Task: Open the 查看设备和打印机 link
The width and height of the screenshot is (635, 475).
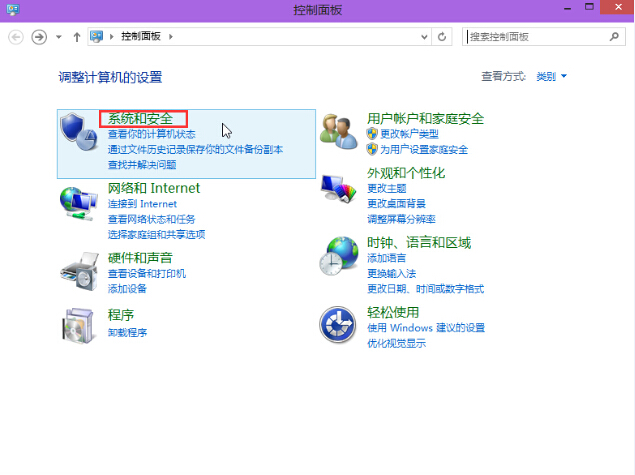Action: tap(147, 274)
